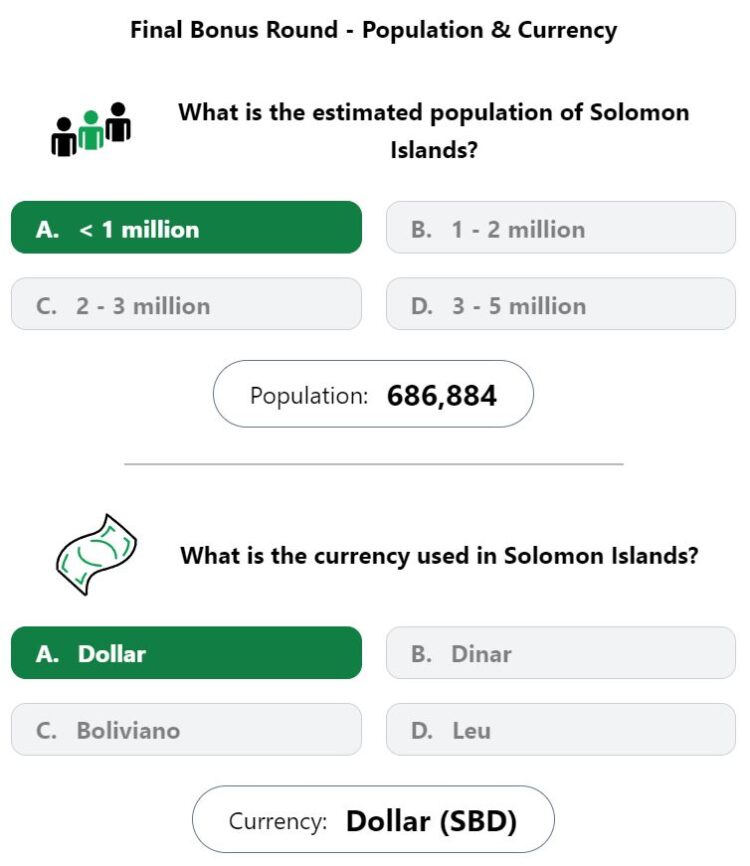Select the Dollar currency answer

pyautogui.click(x=186, y=653)
